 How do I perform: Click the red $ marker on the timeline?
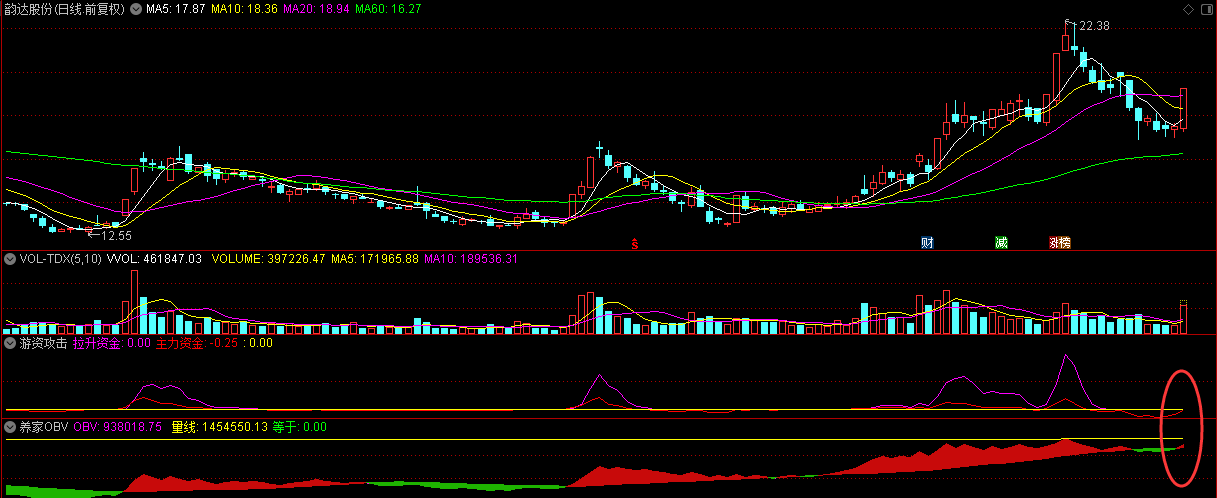pos(634,242)
